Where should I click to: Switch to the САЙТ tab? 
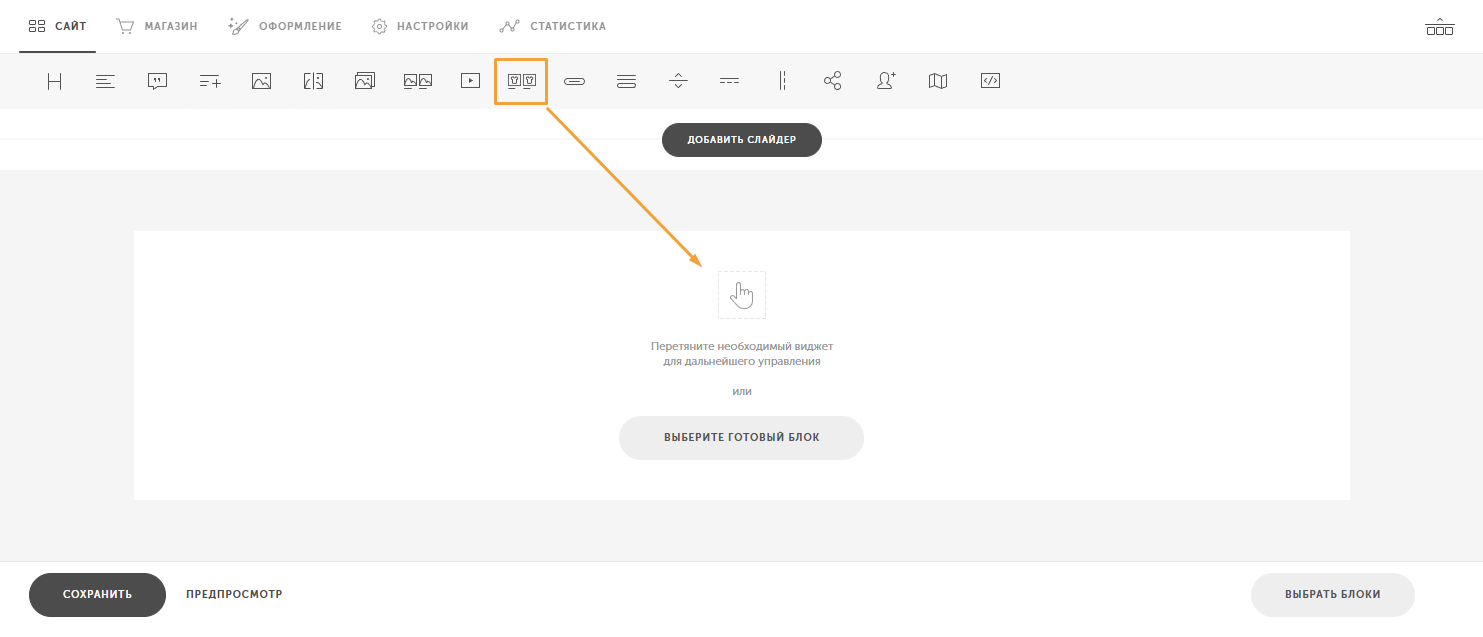[x=57, y=26]
